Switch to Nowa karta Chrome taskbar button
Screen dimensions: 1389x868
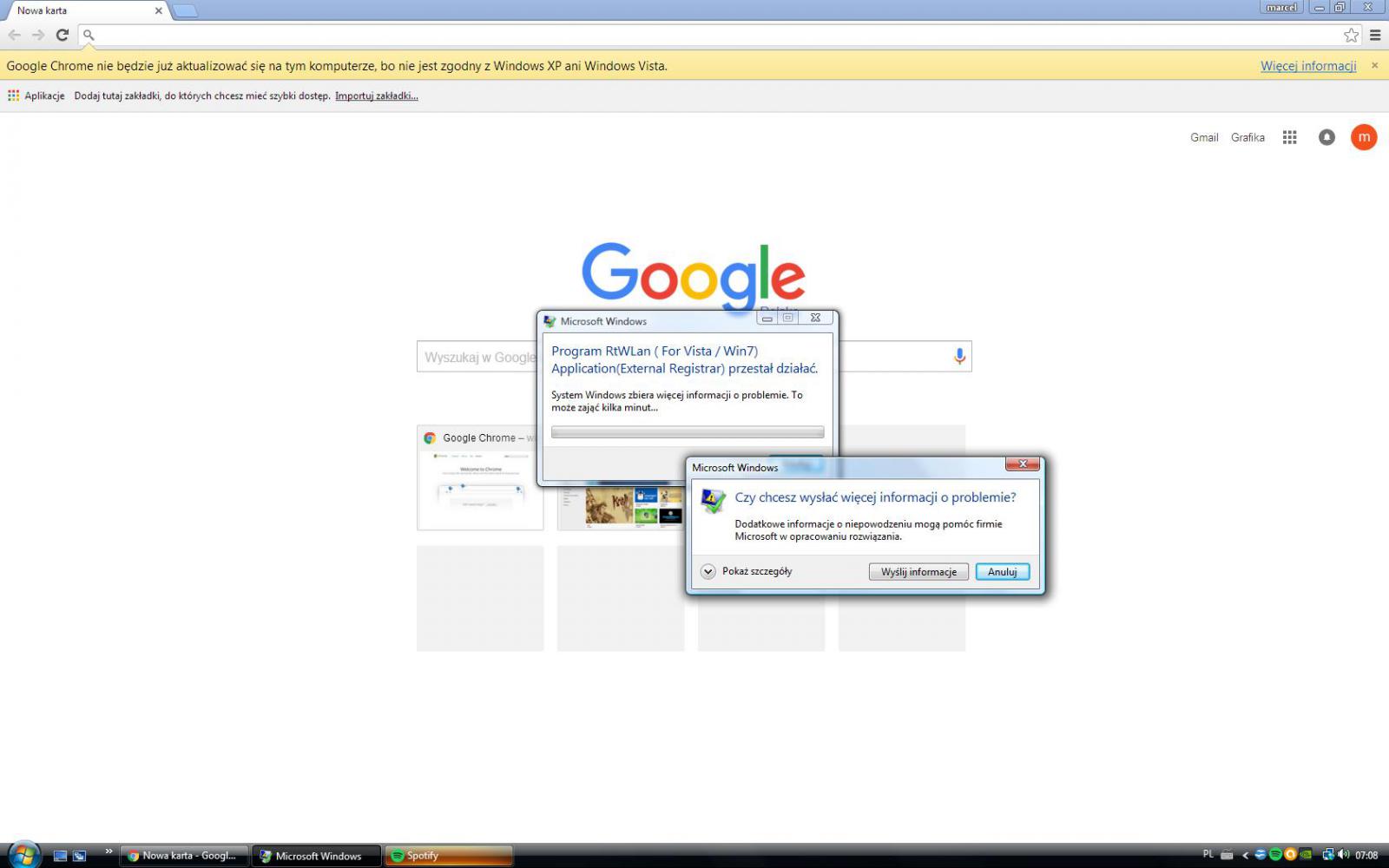pos(184,856)
